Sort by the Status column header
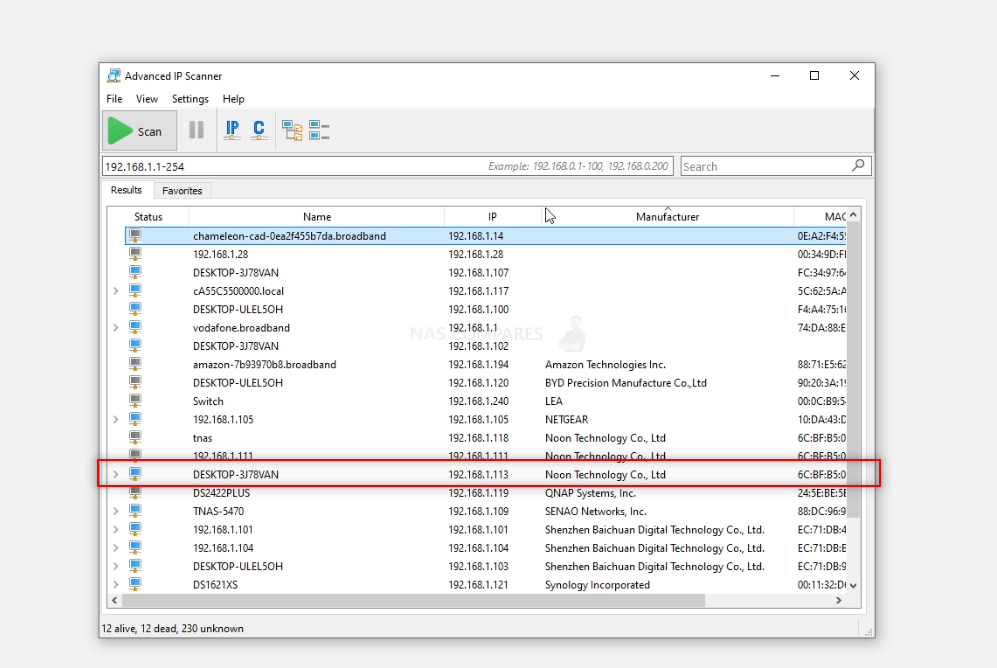997x668 pixels. click(x=148, y=217)
